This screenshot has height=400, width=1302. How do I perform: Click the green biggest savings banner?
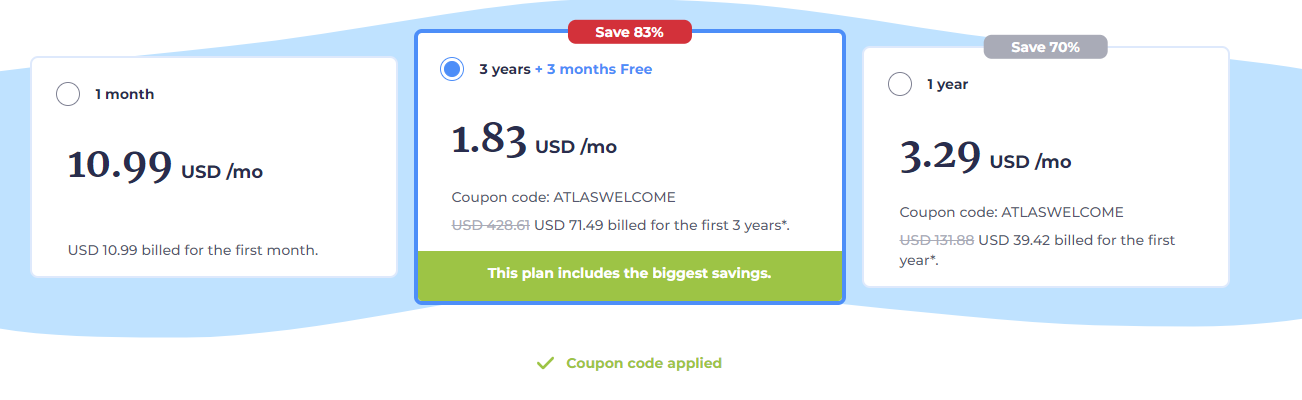tap(629, 273)
